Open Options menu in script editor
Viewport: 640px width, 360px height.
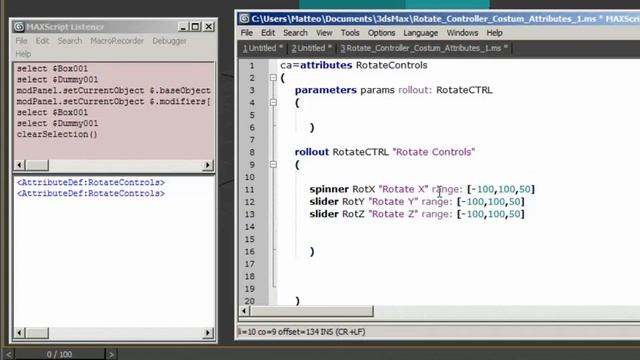(381, 33)
